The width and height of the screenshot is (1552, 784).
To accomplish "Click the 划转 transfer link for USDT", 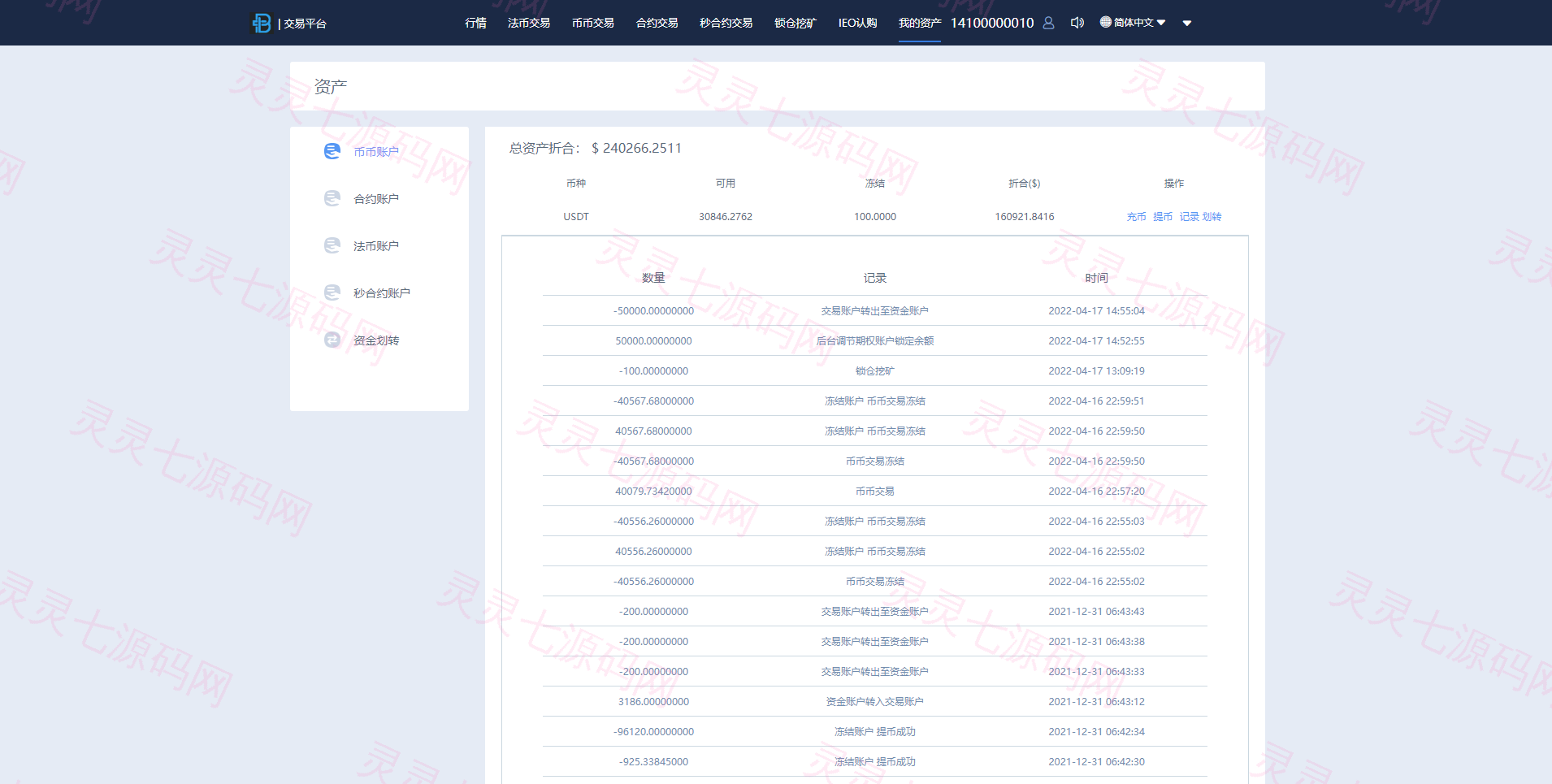I will pos(1212,217).
